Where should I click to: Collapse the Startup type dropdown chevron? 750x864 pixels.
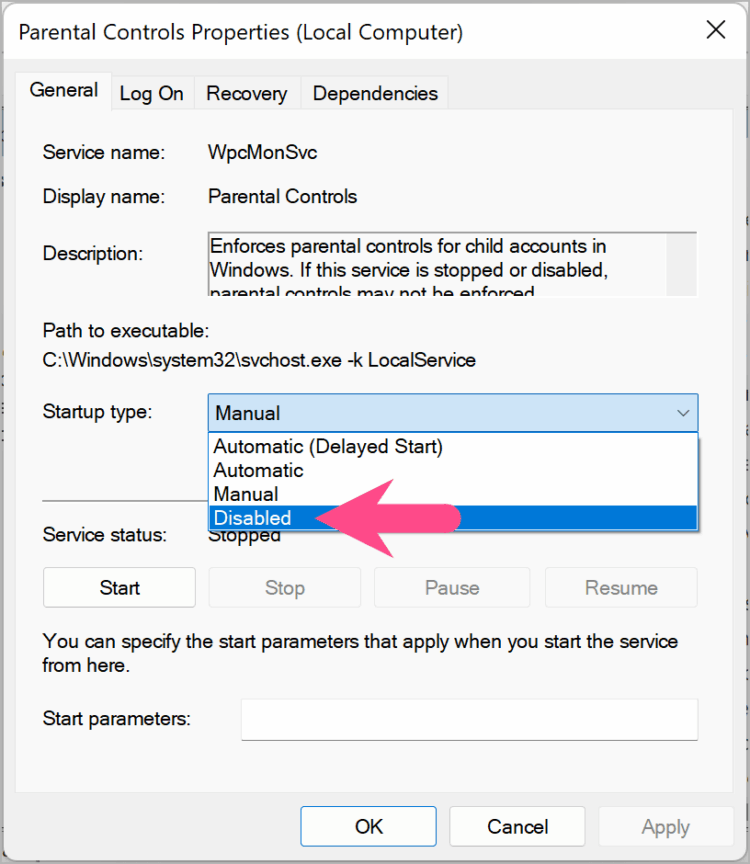point(683,412)
